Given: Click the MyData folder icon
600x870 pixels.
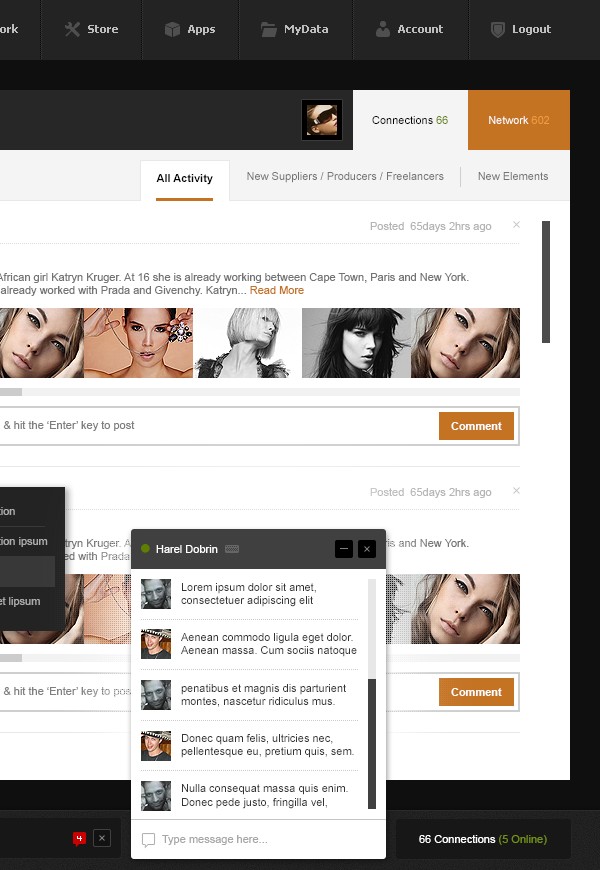Looking at the screenshot, I should coord(269,29).
